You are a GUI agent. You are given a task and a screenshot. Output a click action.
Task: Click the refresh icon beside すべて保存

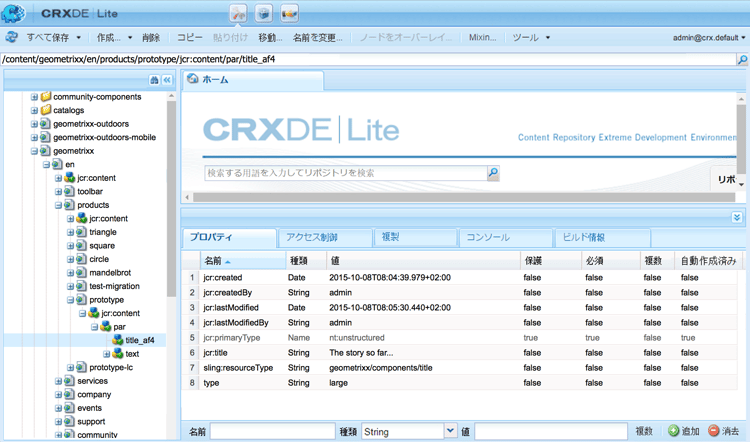coord(11,37)
